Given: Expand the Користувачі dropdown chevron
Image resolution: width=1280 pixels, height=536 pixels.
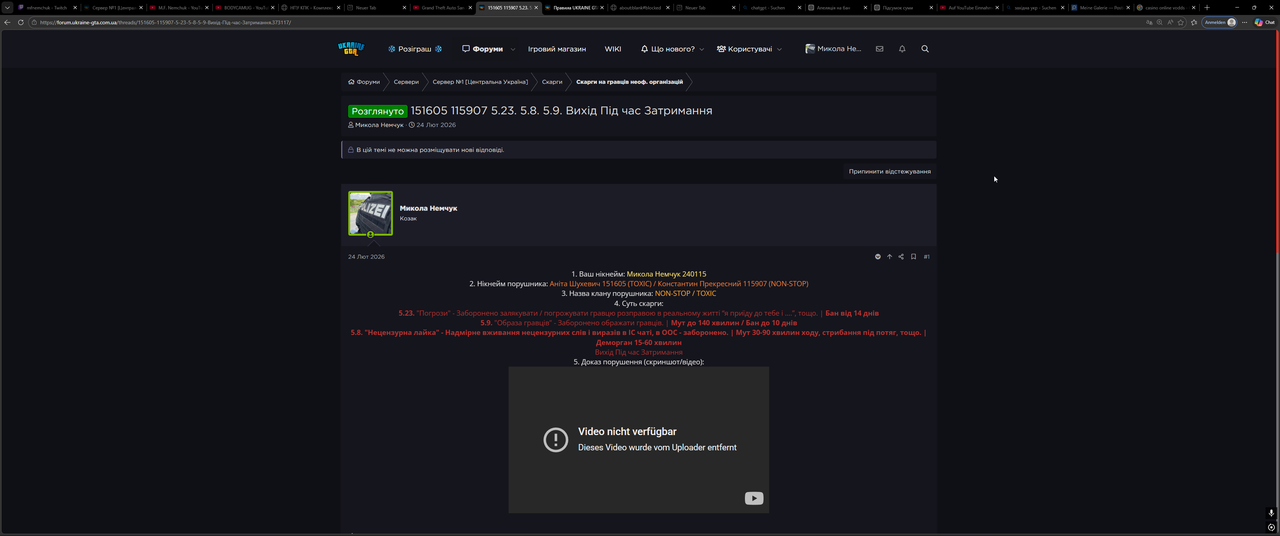Looking at the screenshot, I should click(x=779, y=49).
